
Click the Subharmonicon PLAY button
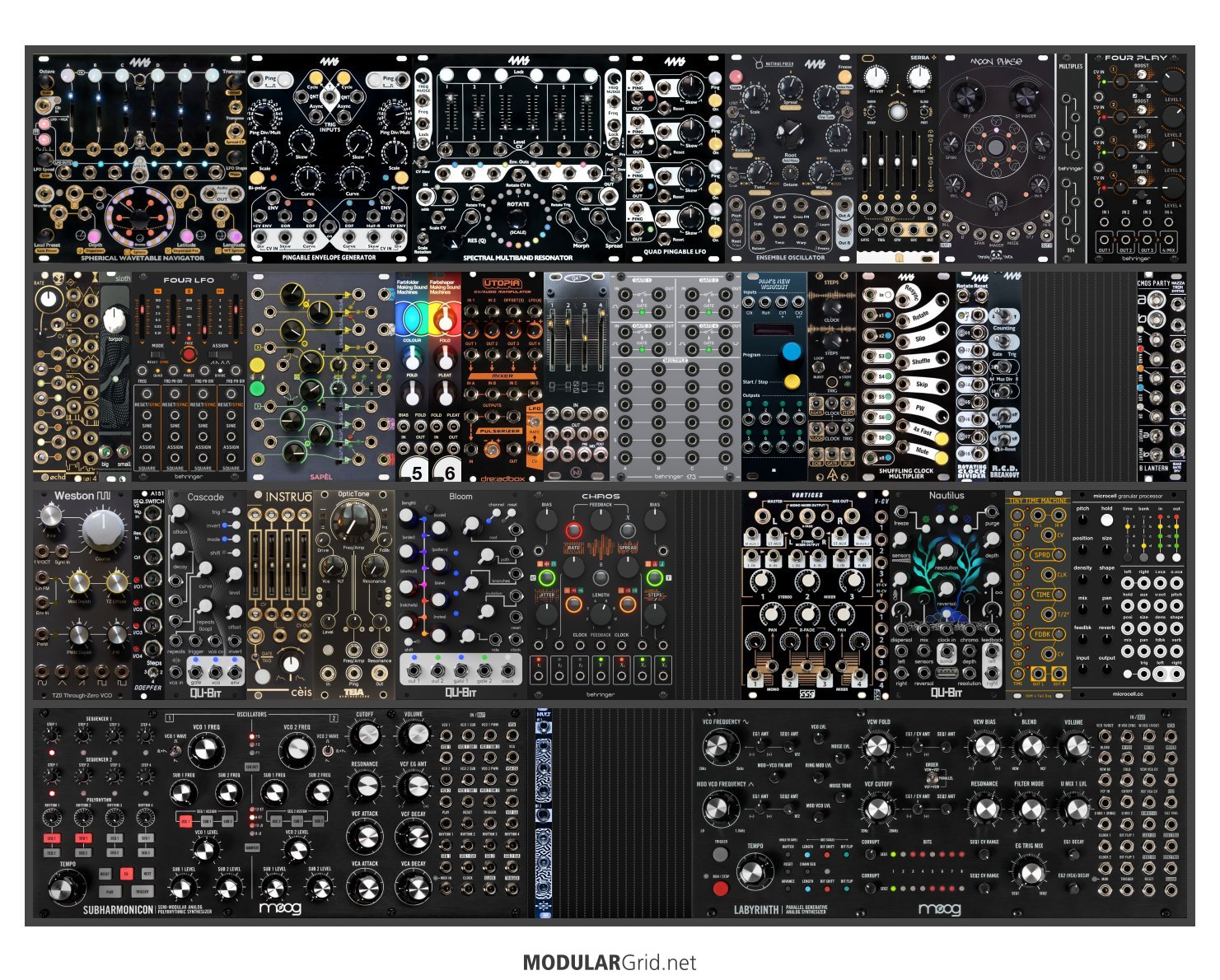coord(109,891)
